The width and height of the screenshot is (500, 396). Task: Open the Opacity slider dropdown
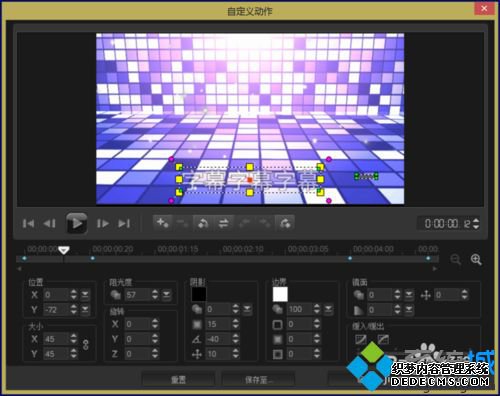(x=166, y=295)
